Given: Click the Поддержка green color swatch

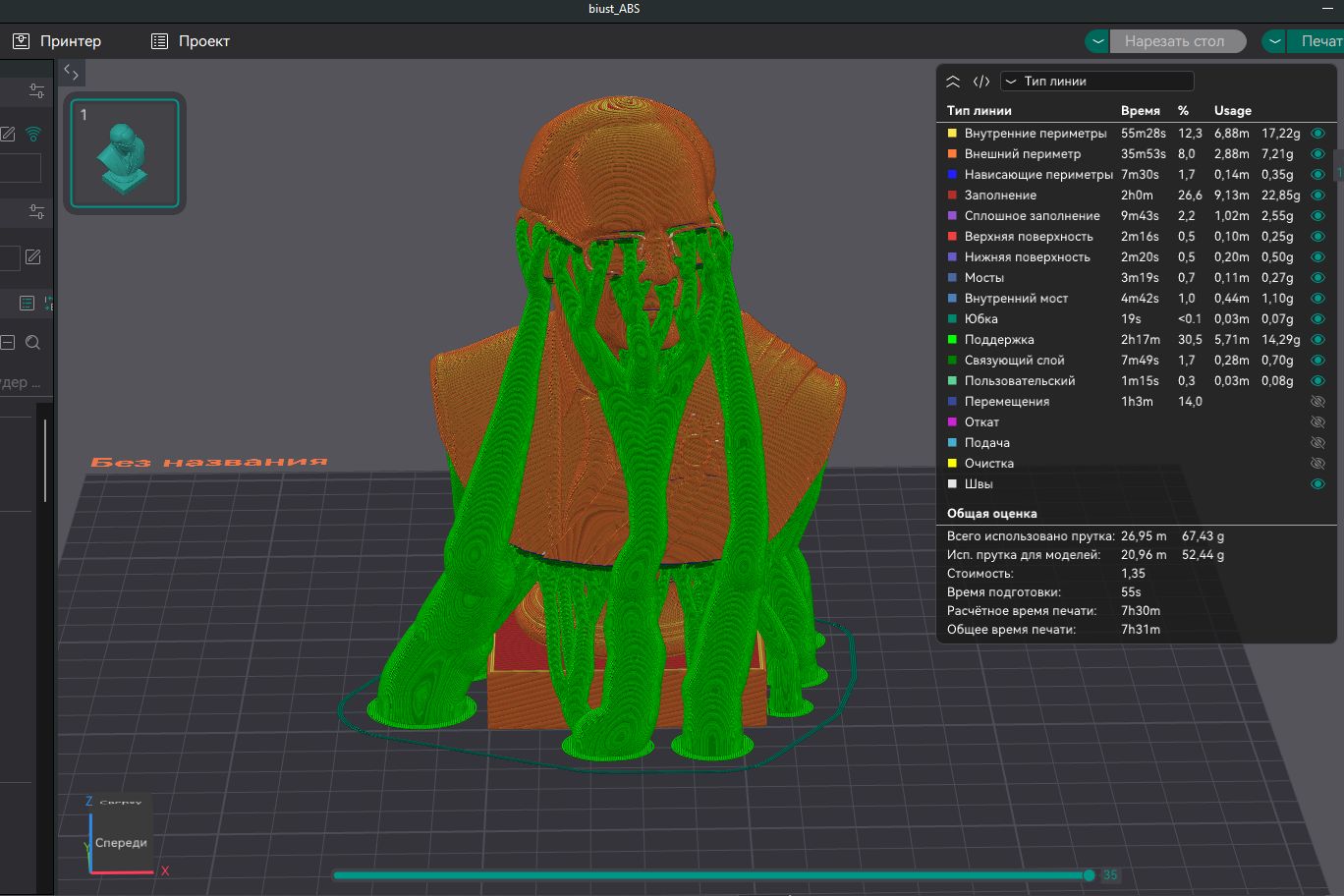Looking at the screenshot, I should coord(952,339).
